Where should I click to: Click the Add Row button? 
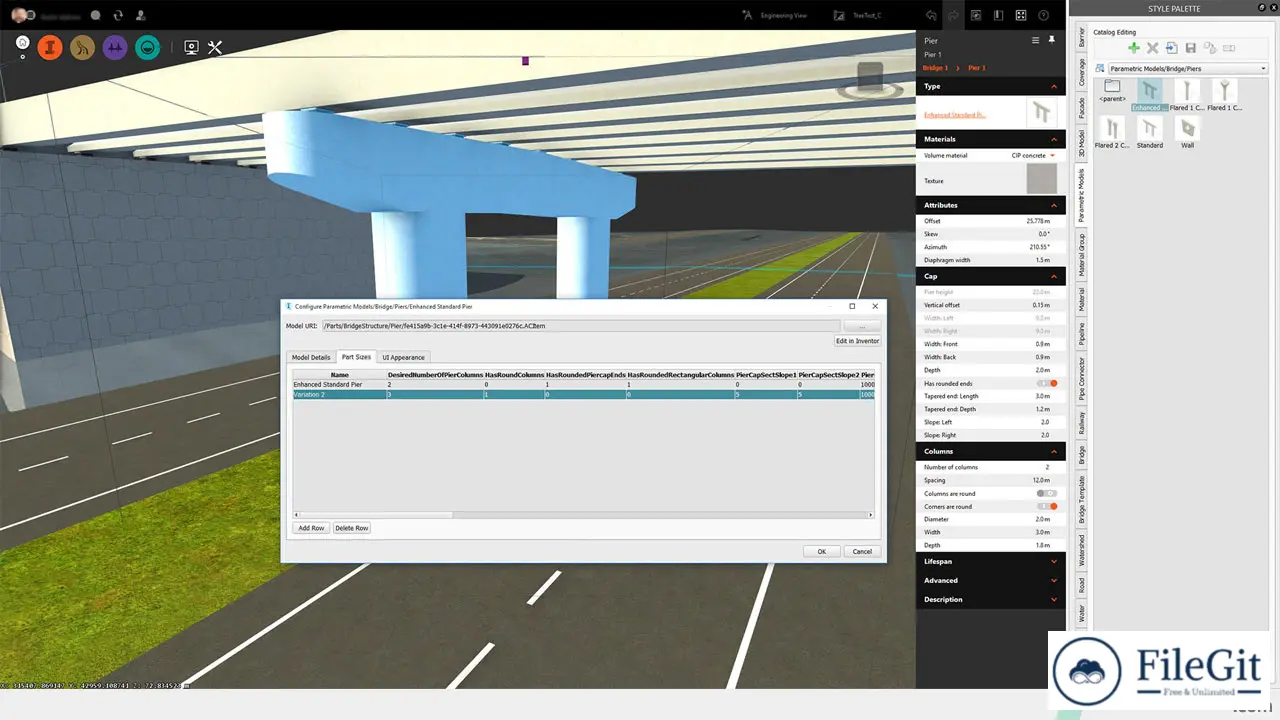[x=311, y=528]
